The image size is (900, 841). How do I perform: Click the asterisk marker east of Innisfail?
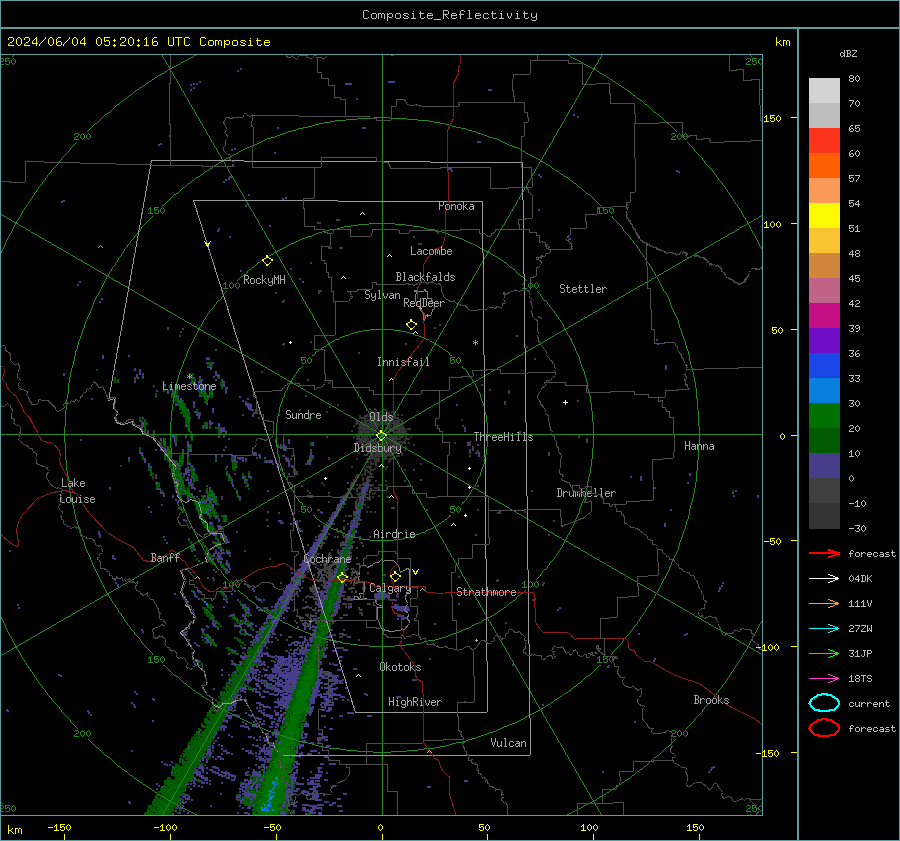click(475, 343)
